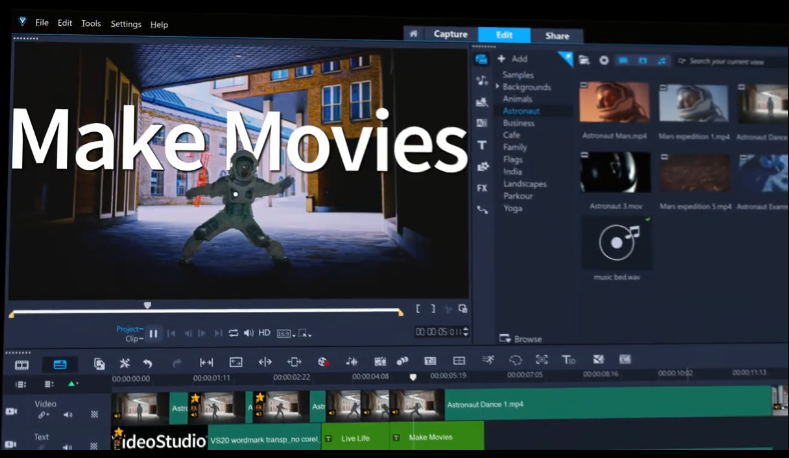Image resolution: width=789 pixels, height=458 pixels.
Task: Open the Sound/Music library panel
Action: [x=482, y=80]
